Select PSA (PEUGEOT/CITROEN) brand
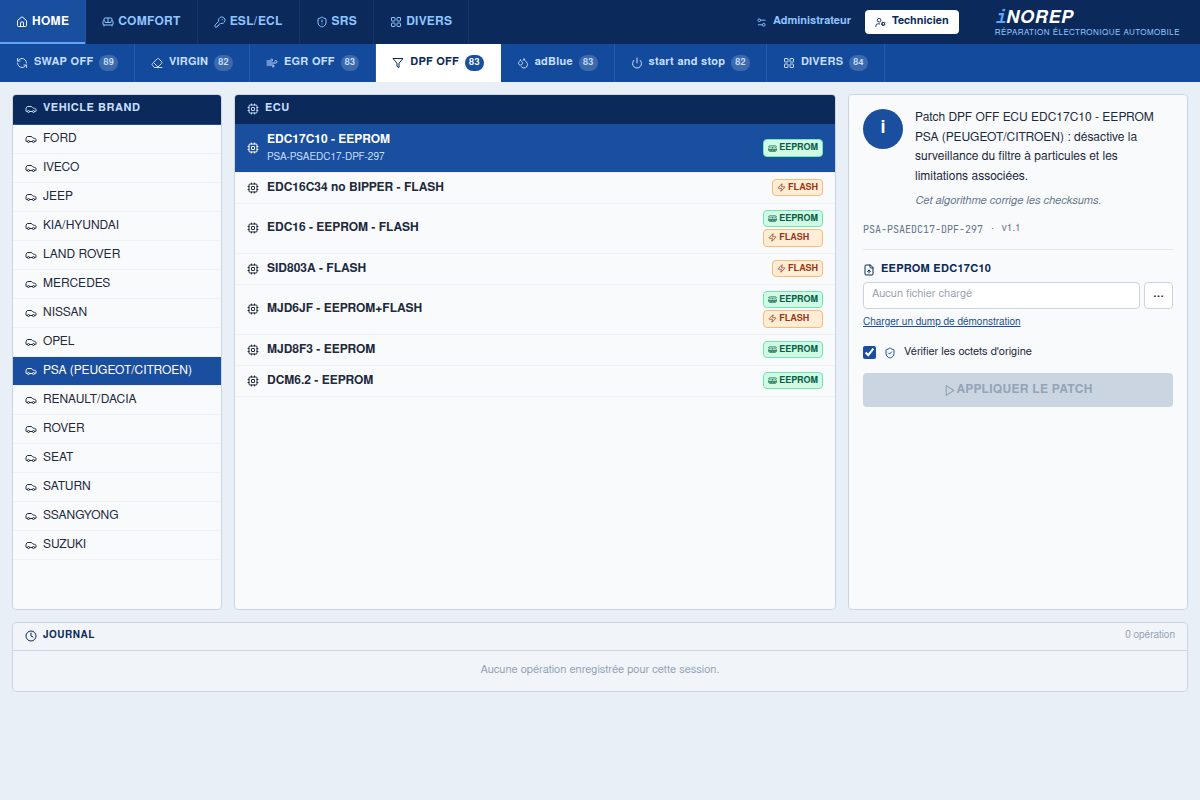Image resolution: width=1200 pixels, height=800 pixels. (117, 371)
